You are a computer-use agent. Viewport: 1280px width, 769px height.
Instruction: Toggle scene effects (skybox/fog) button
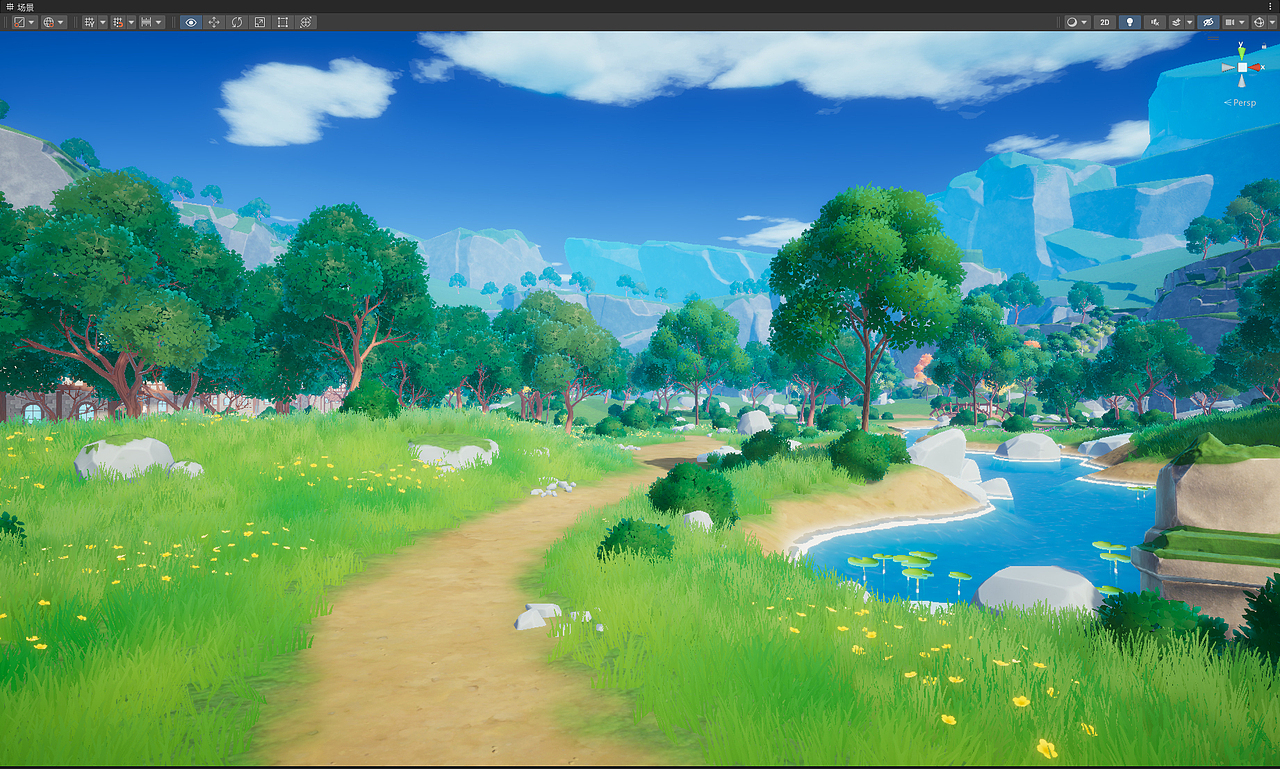[1176, 22]
